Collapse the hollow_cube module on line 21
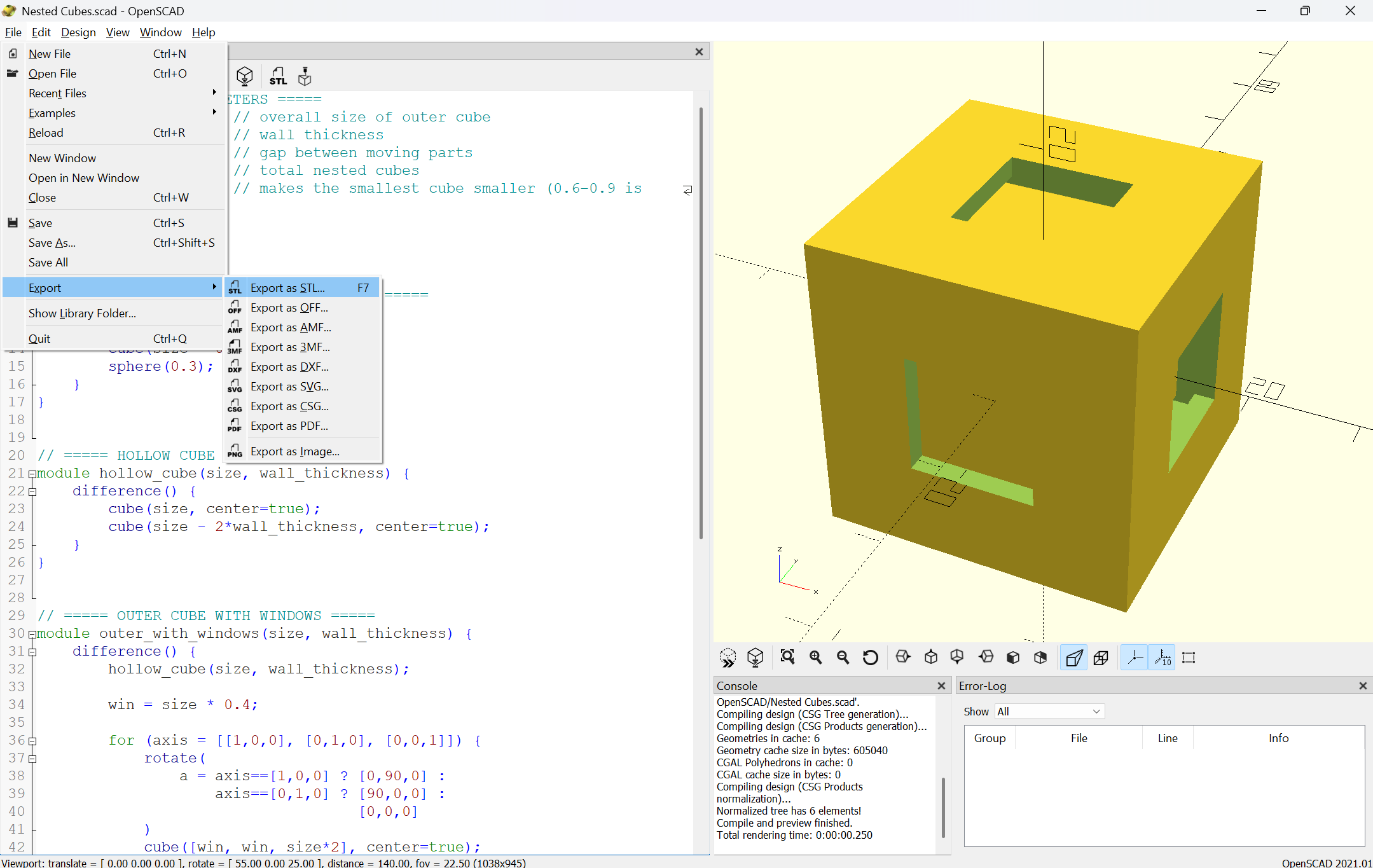Image resolution: width=1373 pixels, height=868 pixels. coord(33,473)
